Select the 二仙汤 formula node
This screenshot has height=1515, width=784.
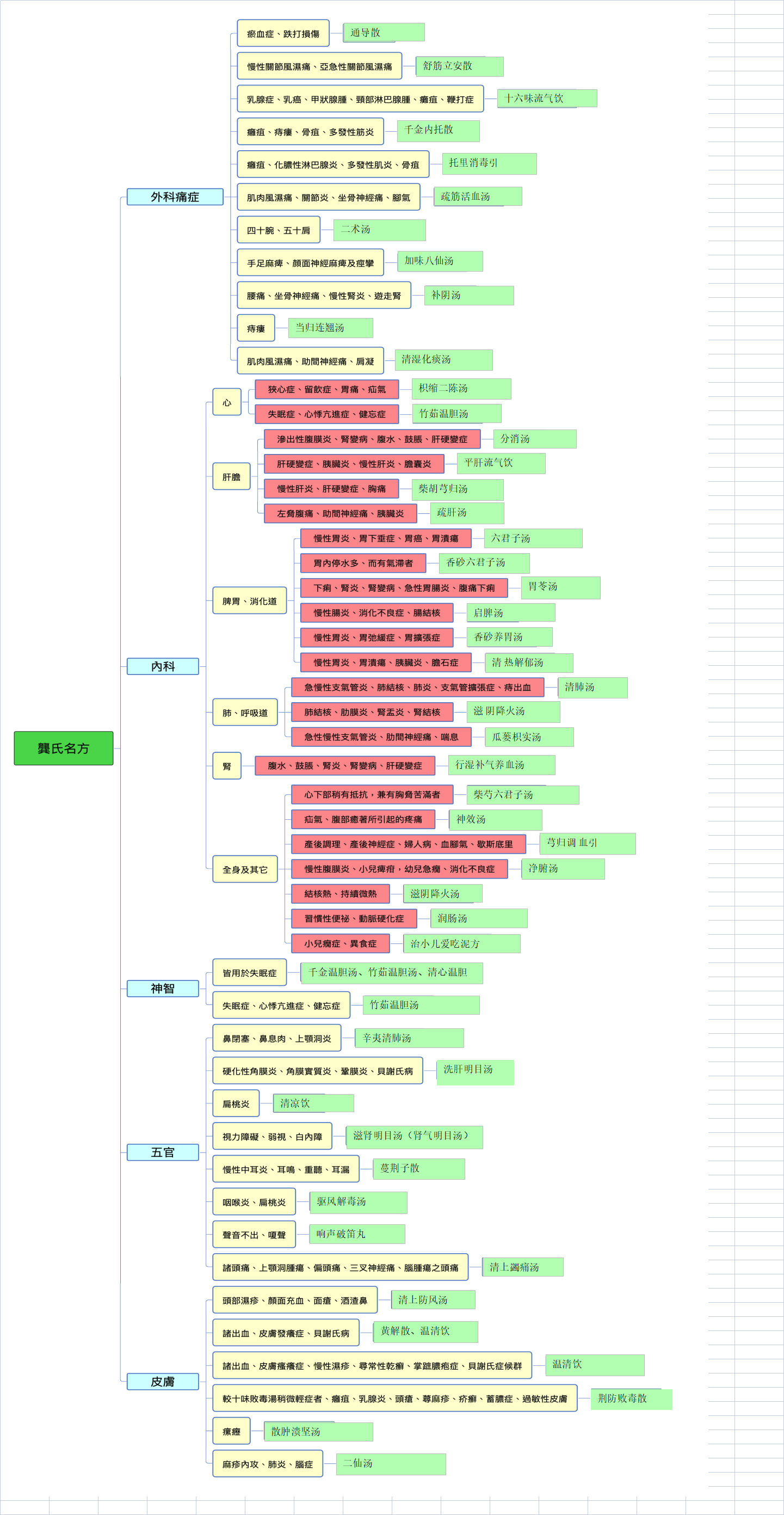point(391,1464)
